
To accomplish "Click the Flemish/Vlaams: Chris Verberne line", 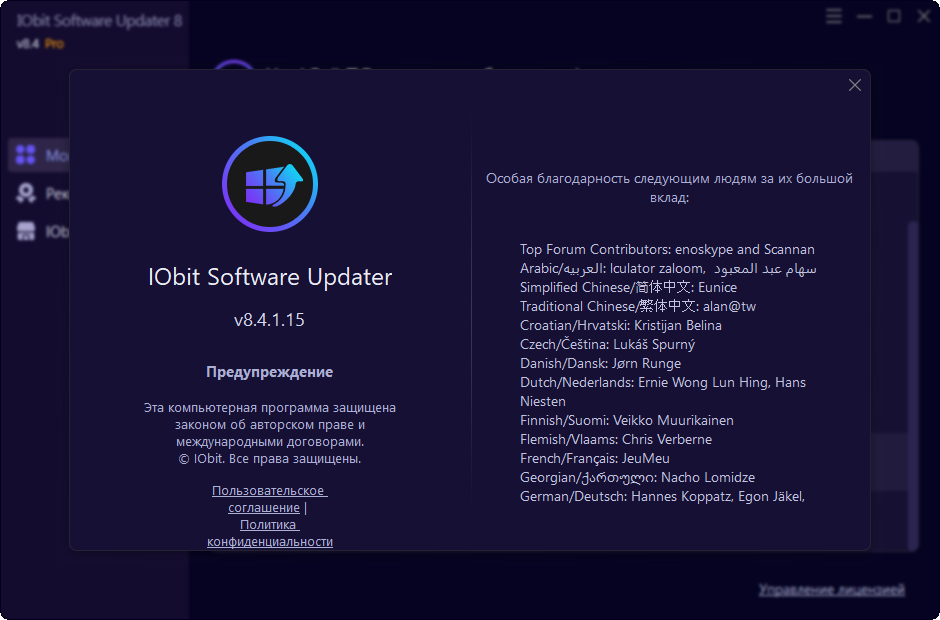I will 616,440.
